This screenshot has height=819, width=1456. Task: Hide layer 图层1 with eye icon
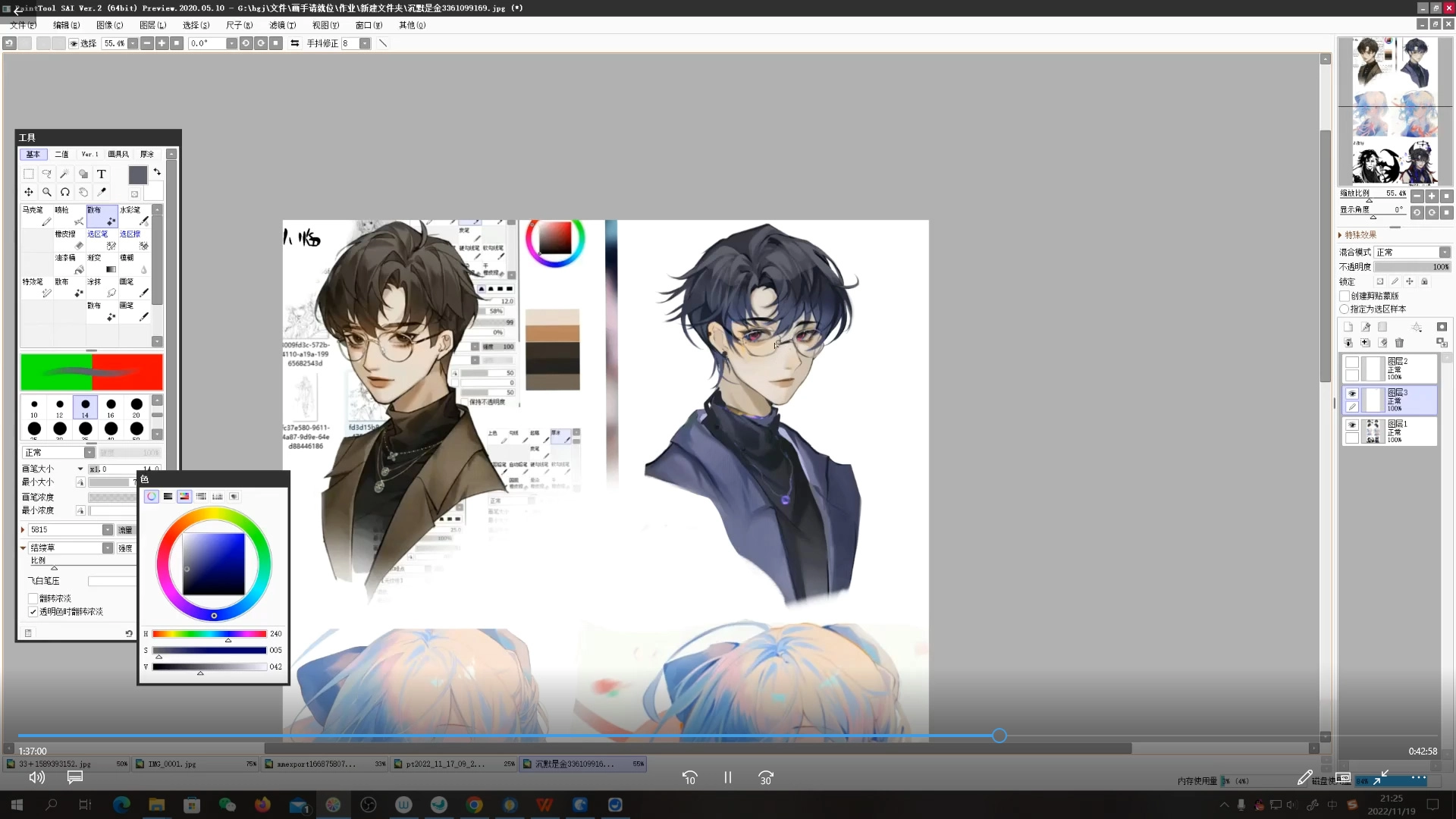click(x=1352, y=425)
